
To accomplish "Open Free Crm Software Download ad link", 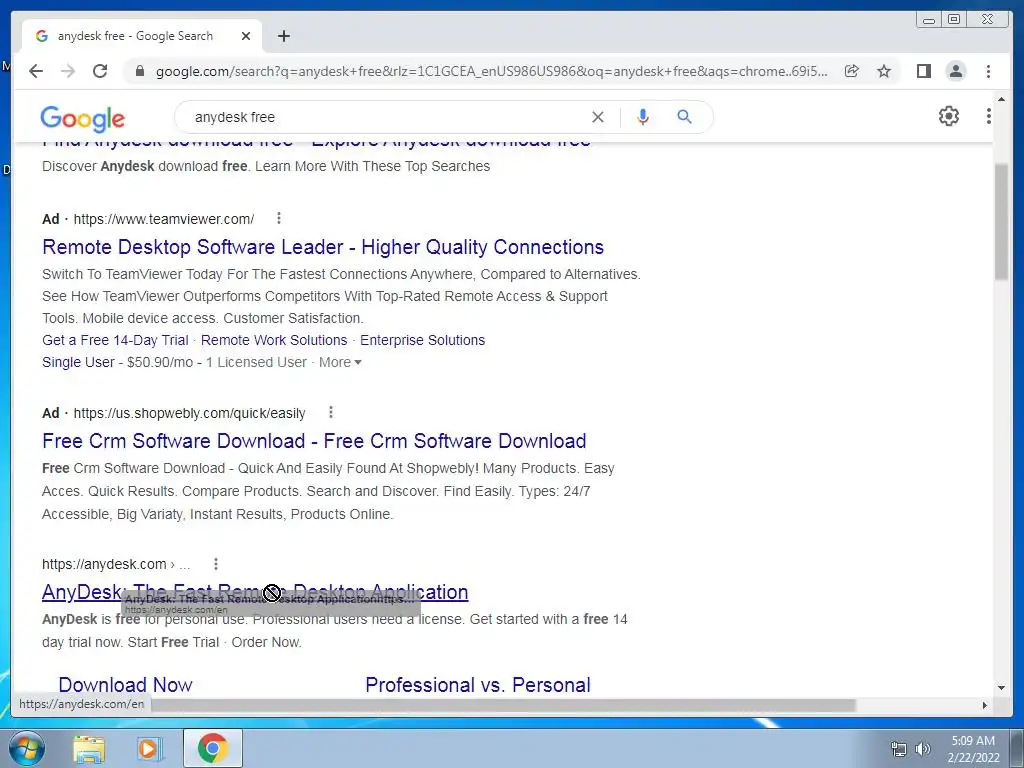I will (x=314, y=441).
